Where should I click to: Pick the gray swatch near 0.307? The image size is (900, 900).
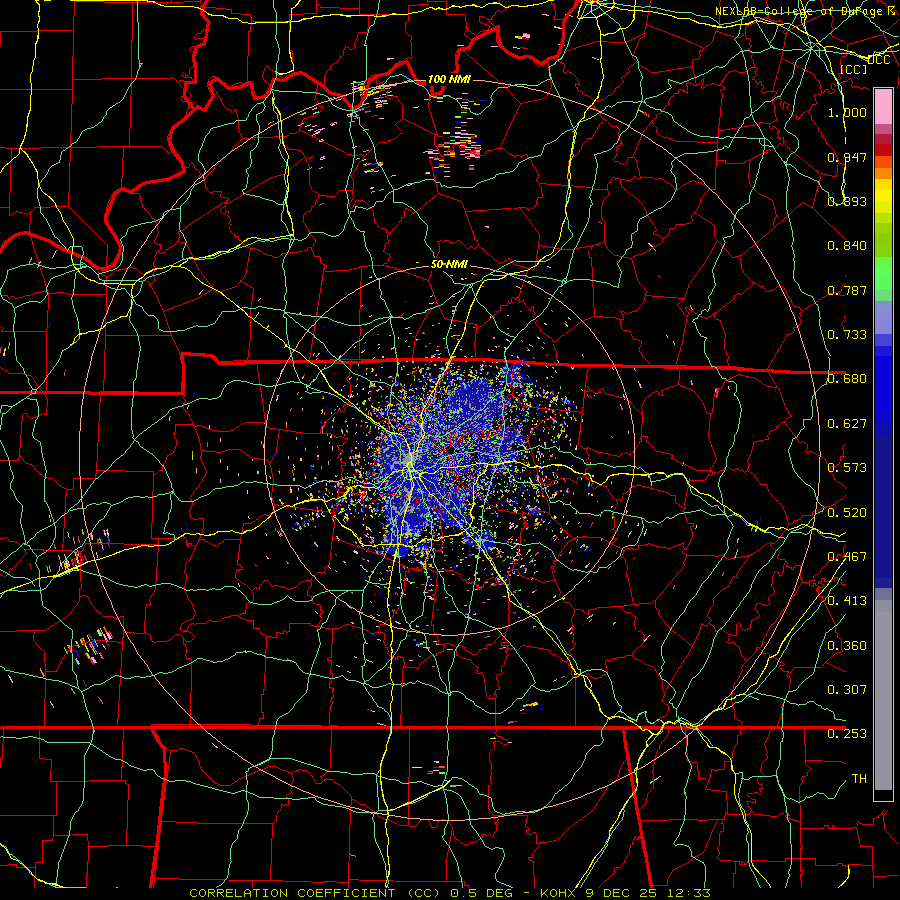(x=883, y=695)
